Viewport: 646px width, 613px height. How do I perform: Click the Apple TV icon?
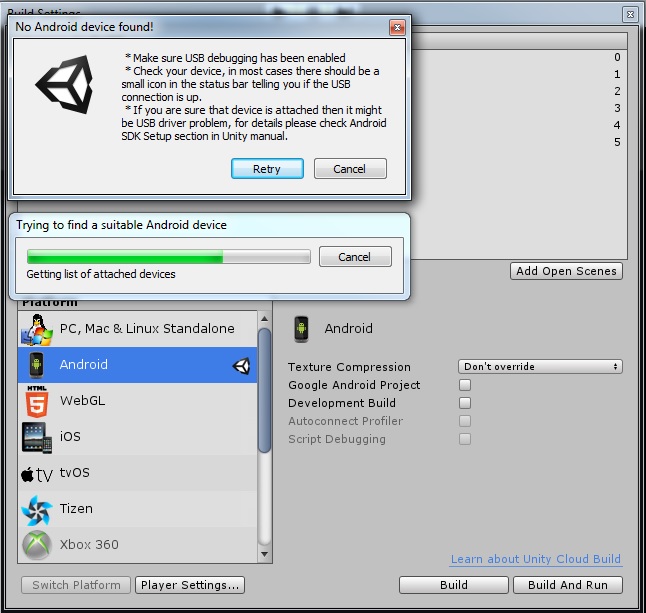click(37, 475)
